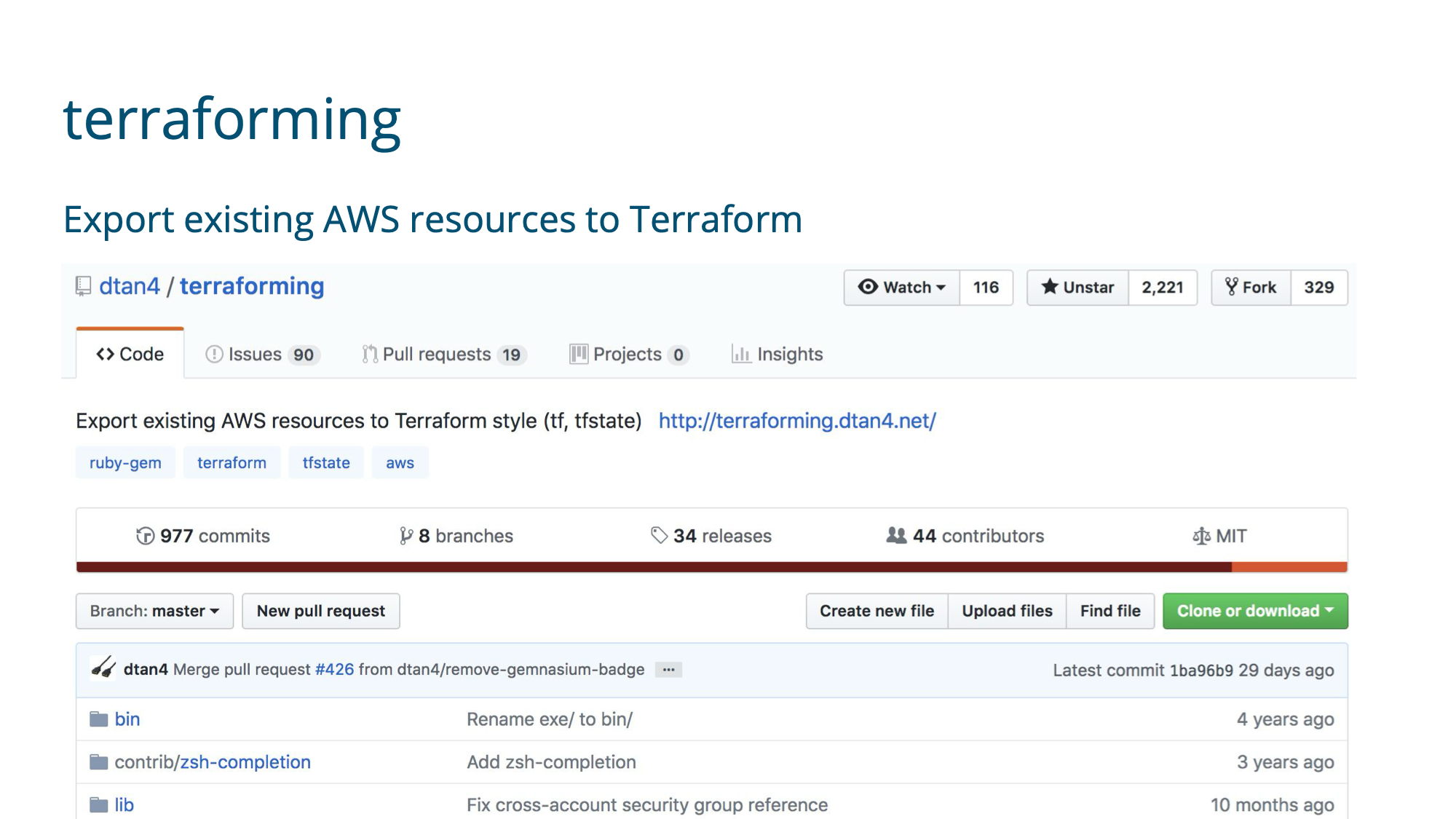
Task: Open the Insights tab
Action: coord(778,355)
